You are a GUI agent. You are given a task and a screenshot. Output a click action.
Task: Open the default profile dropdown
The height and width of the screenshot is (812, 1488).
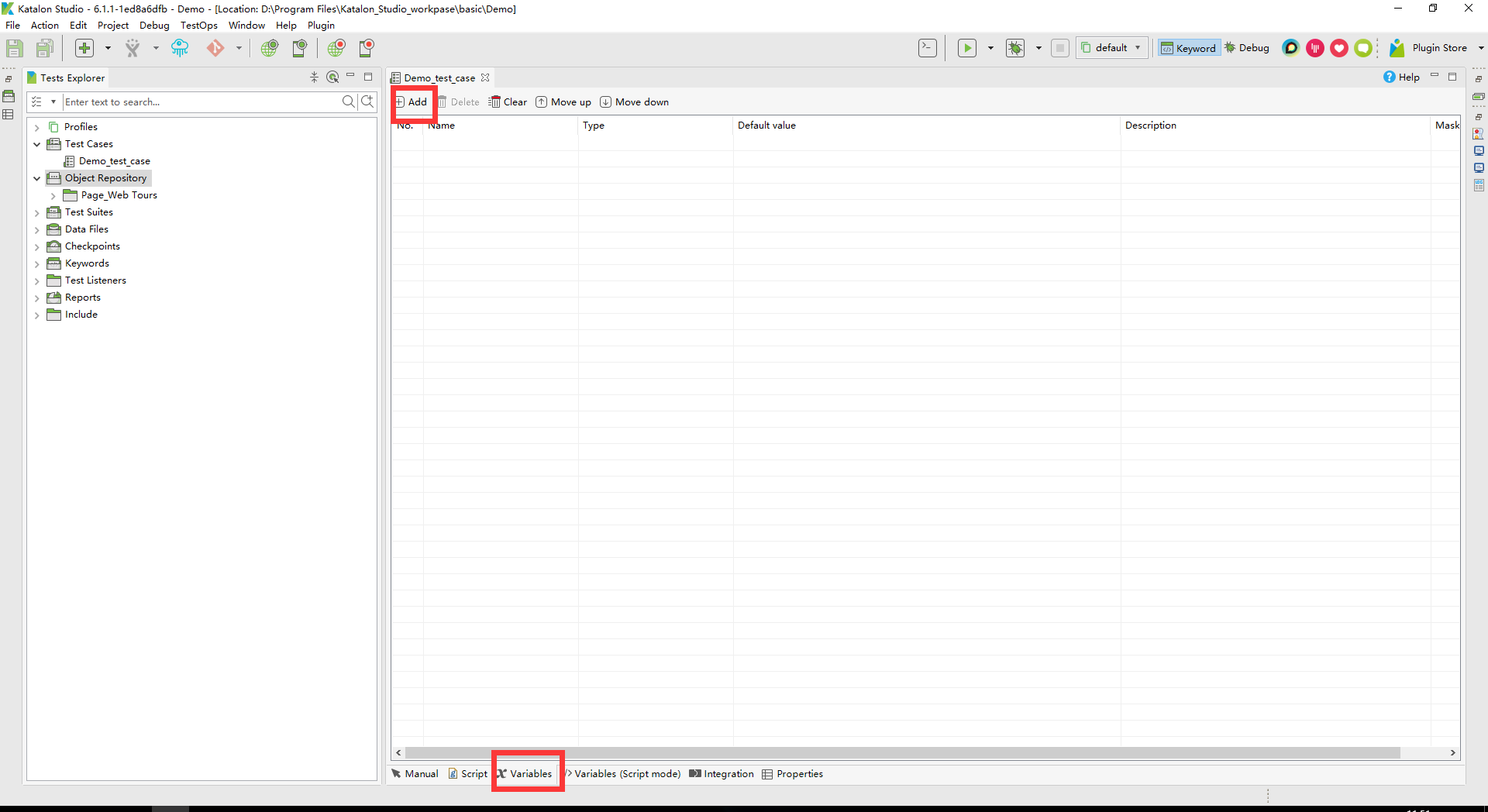pos(1111,48)
